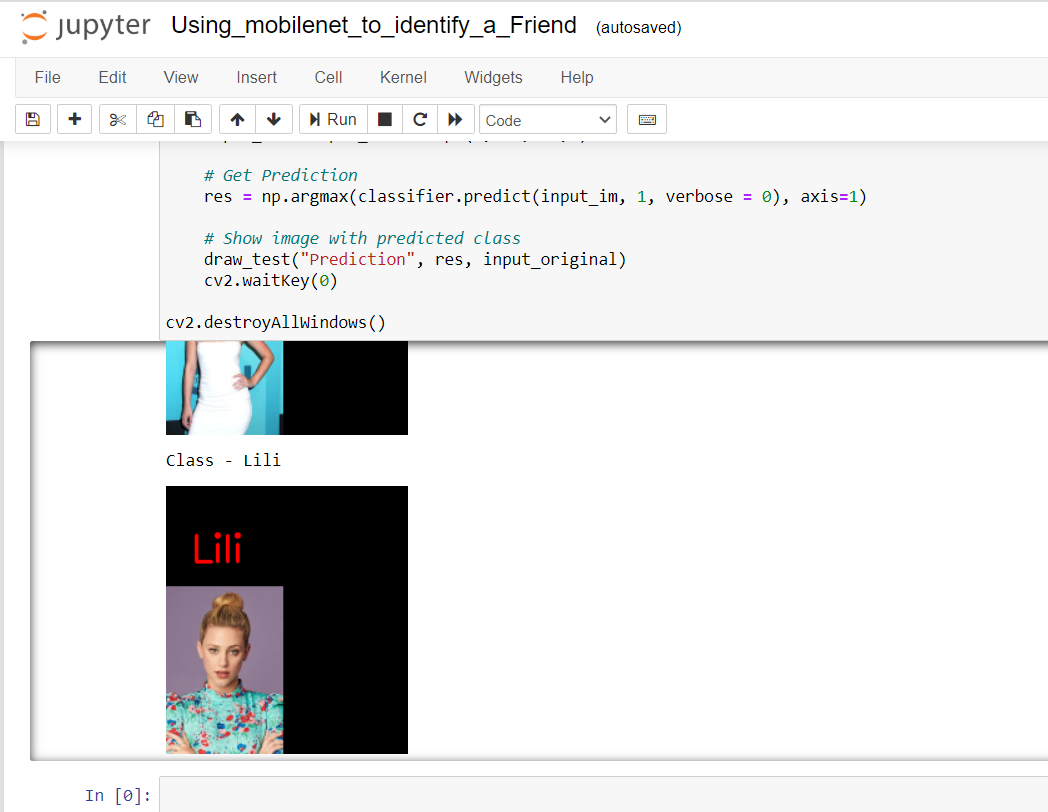The image size is (1048, 812).
Task: Save and checkpoint the notebook
Action: (33, 120)
